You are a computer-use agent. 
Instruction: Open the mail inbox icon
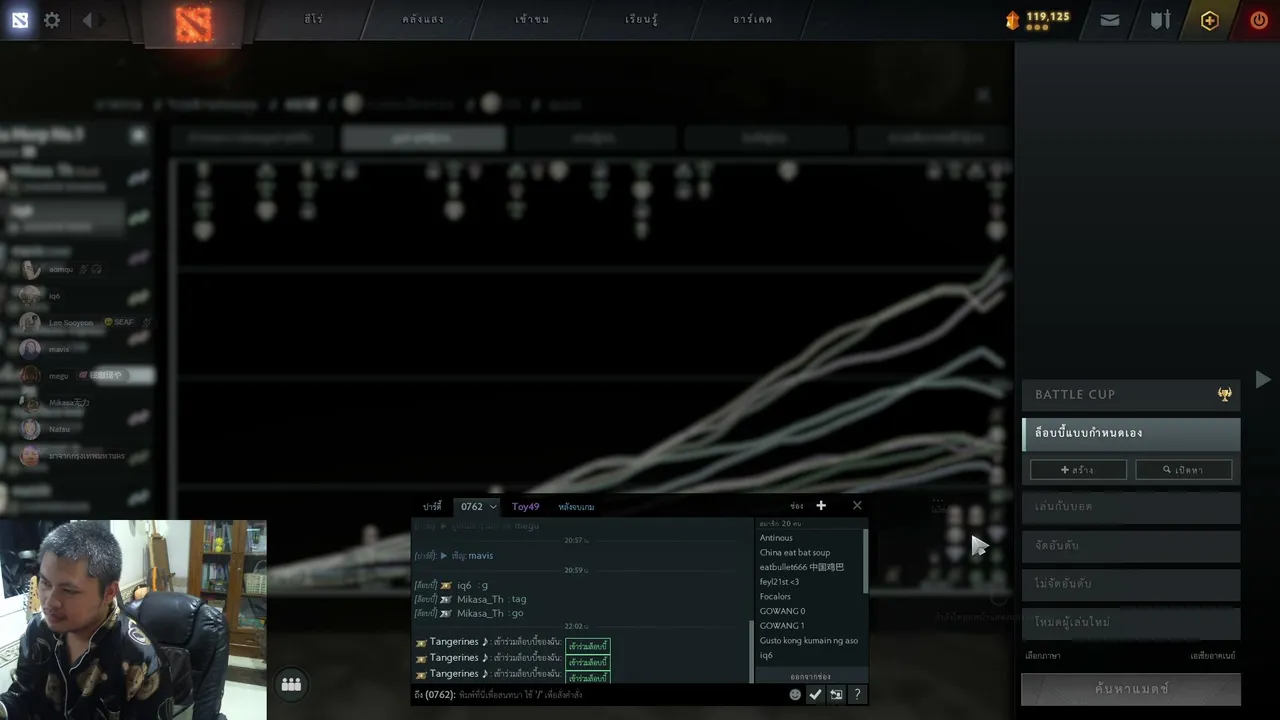tap(1110, 20)
